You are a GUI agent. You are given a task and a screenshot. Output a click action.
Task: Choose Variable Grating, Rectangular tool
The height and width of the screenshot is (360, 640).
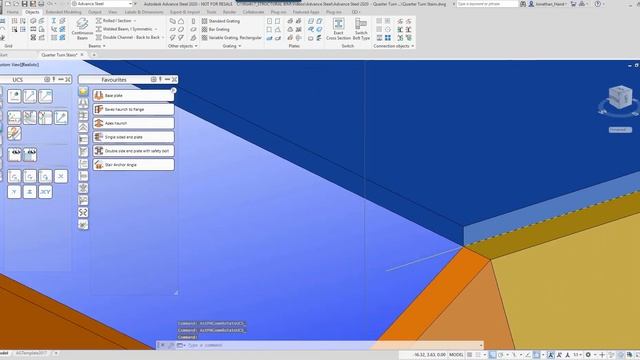point(231,38)
